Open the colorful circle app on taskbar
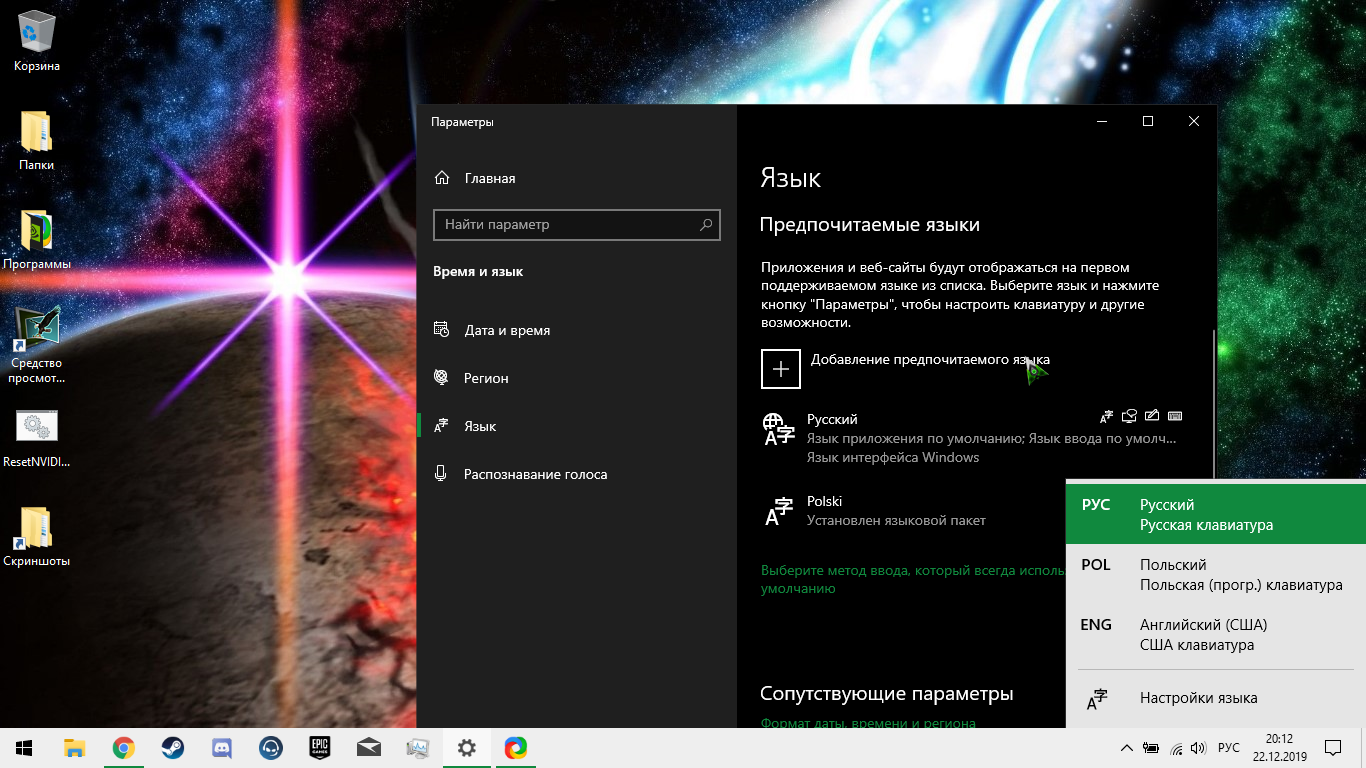Screen dimensions: 1366x768 click(x=515, y=748)
